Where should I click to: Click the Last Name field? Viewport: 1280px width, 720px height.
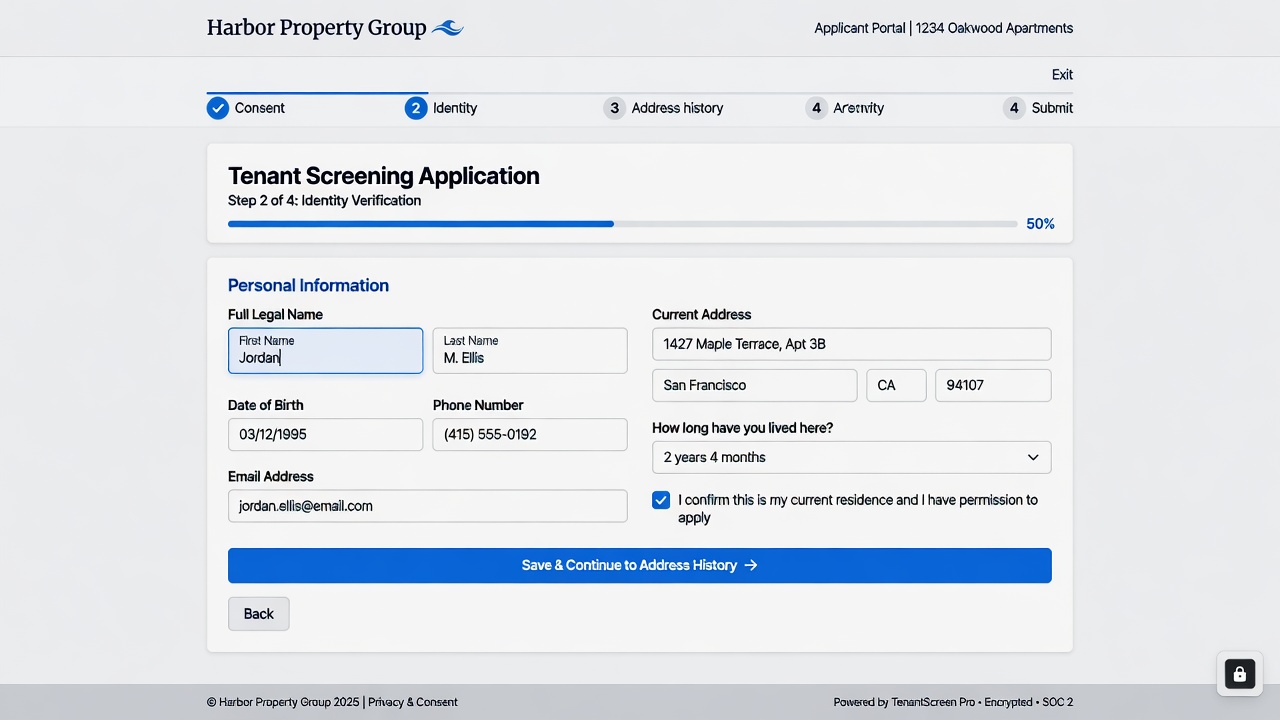[x=530, y=351]
